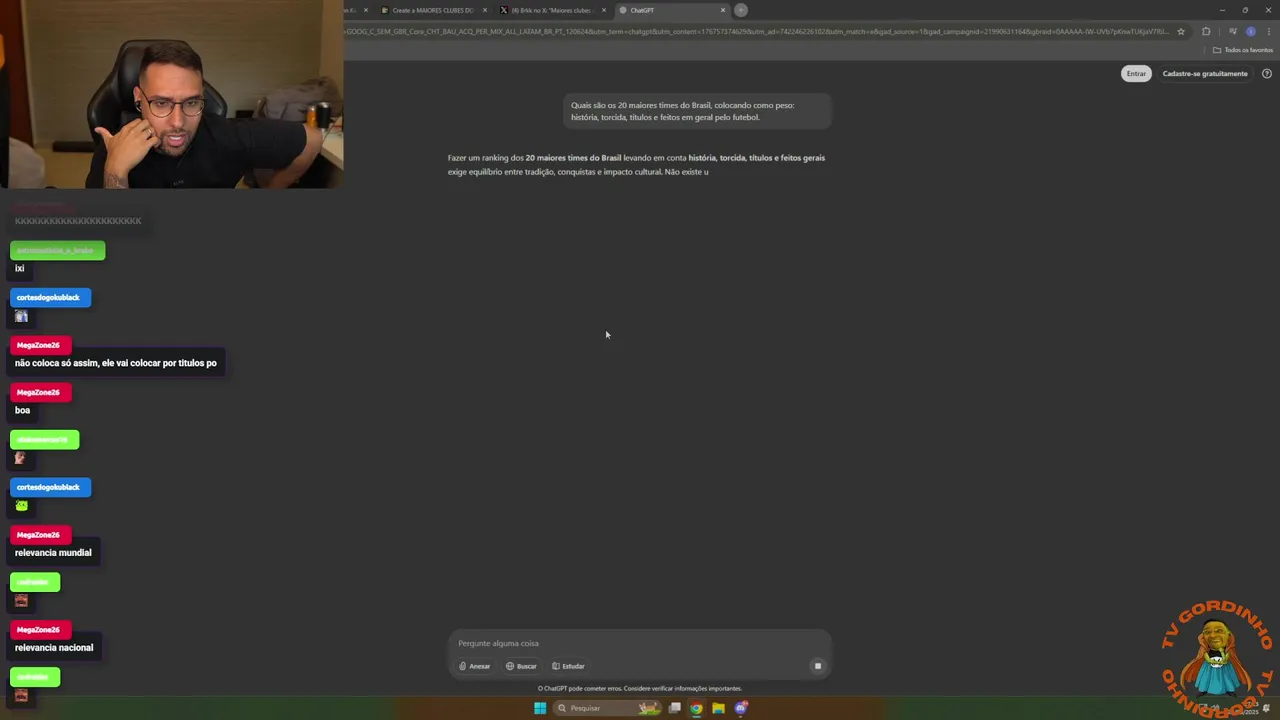
Task: Open Google Chrome from the taskbar
Action: pos(696,708)
